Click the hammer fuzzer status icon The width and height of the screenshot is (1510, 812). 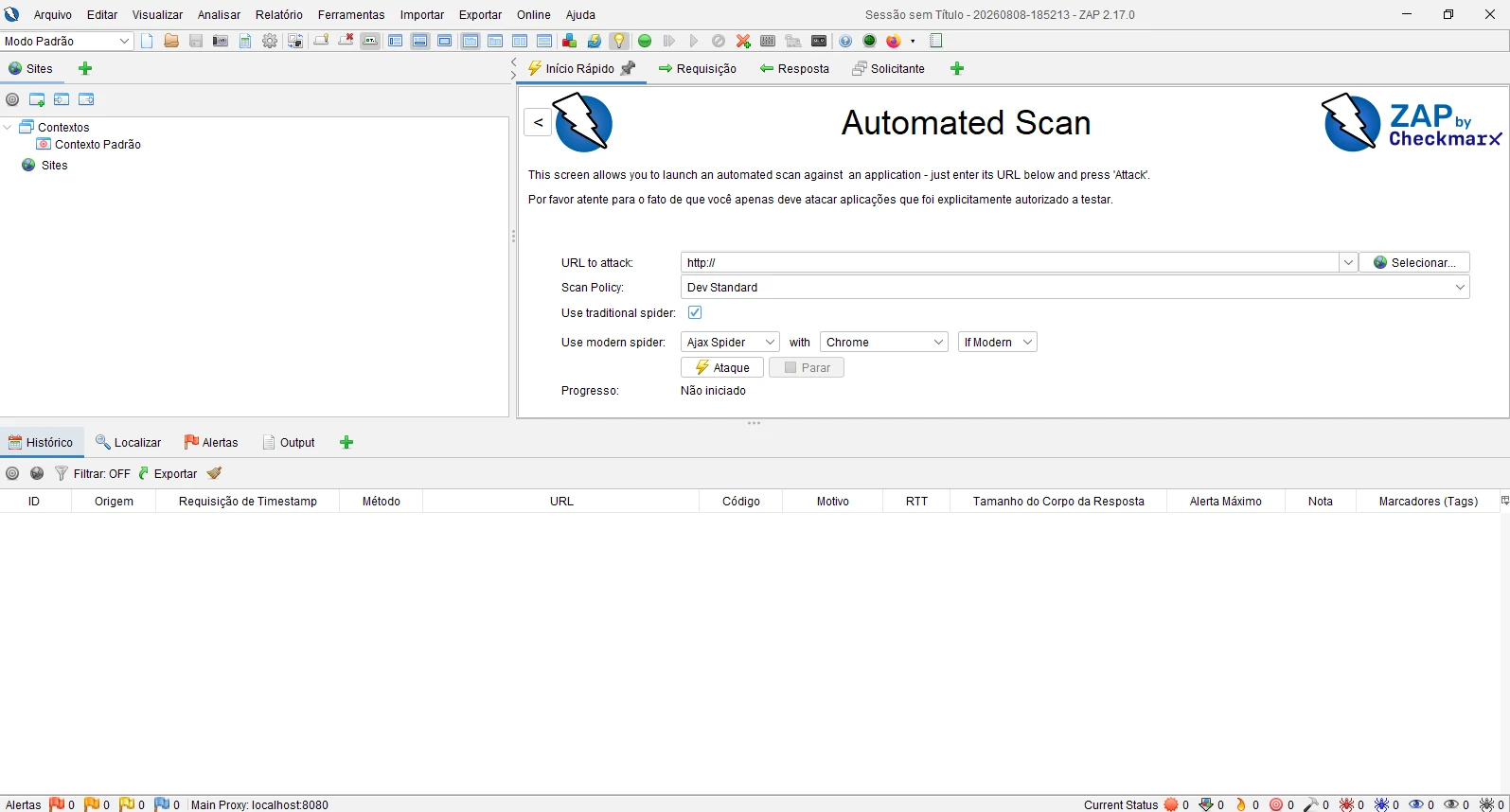click(x=1311, y=804)
